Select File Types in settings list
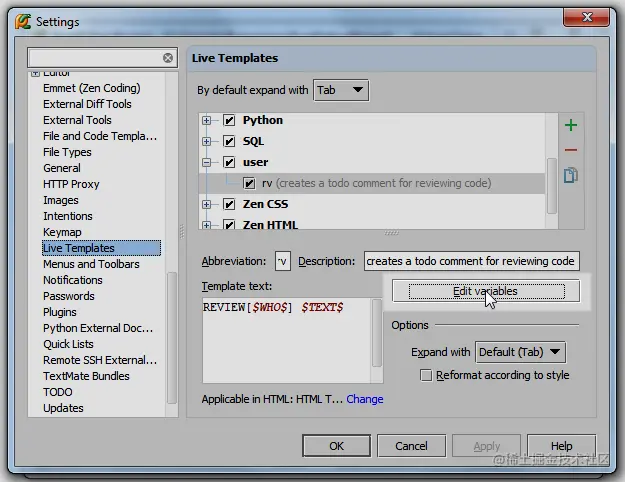Image resolution: width=625 pixels, height=482 pixels. (67, 152)
